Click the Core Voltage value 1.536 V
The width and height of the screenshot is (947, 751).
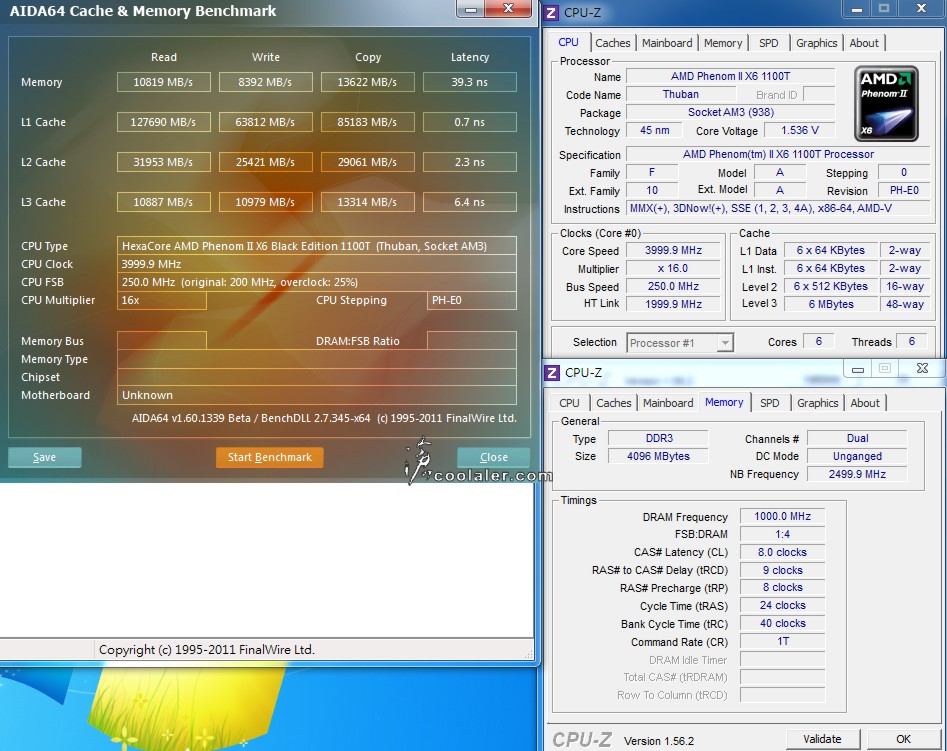[x=800, y=131]
